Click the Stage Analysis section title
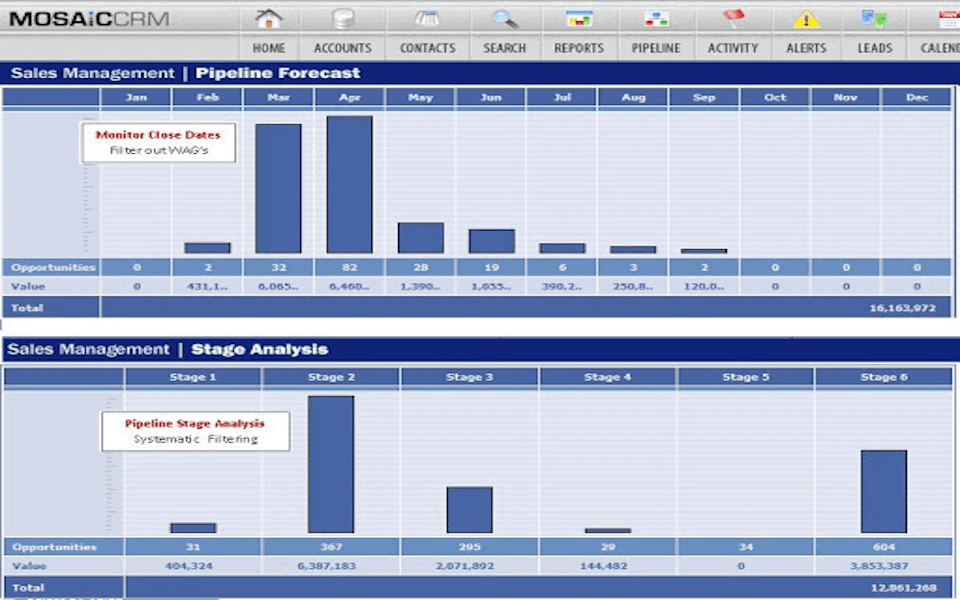This screenshot has width=960, height=600. click(260, 350)
